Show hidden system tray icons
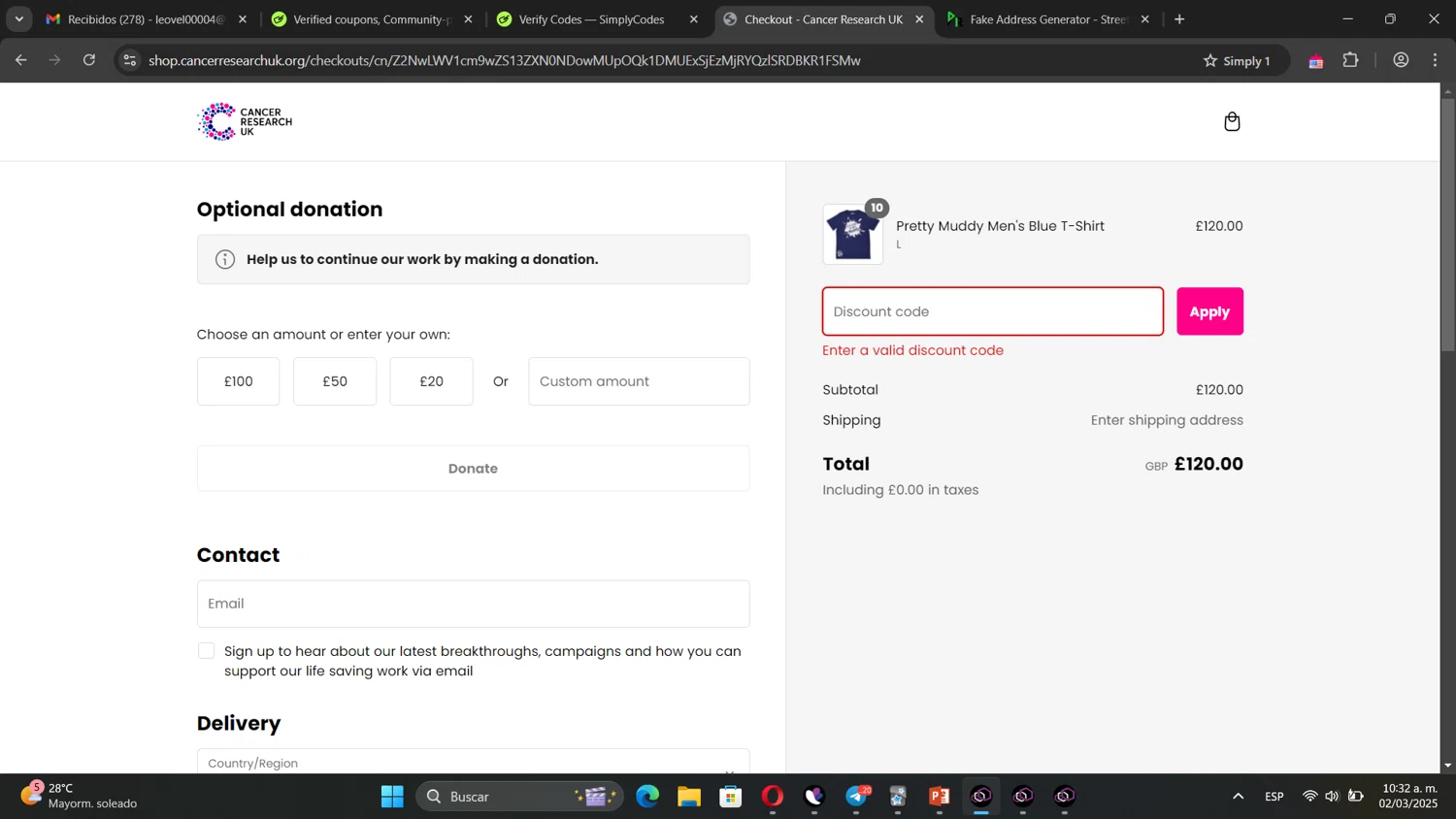Screen dimensions: 1456x819 (1238, 797)
